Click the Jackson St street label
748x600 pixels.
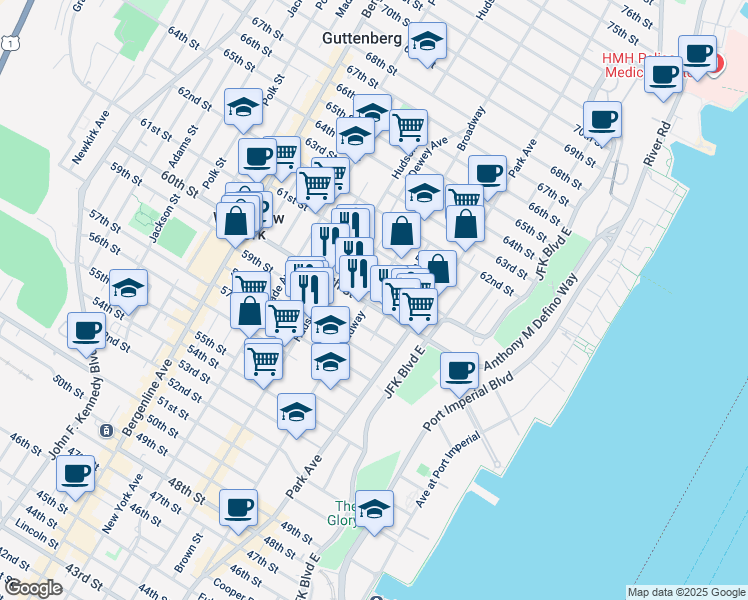coord(165,217)
